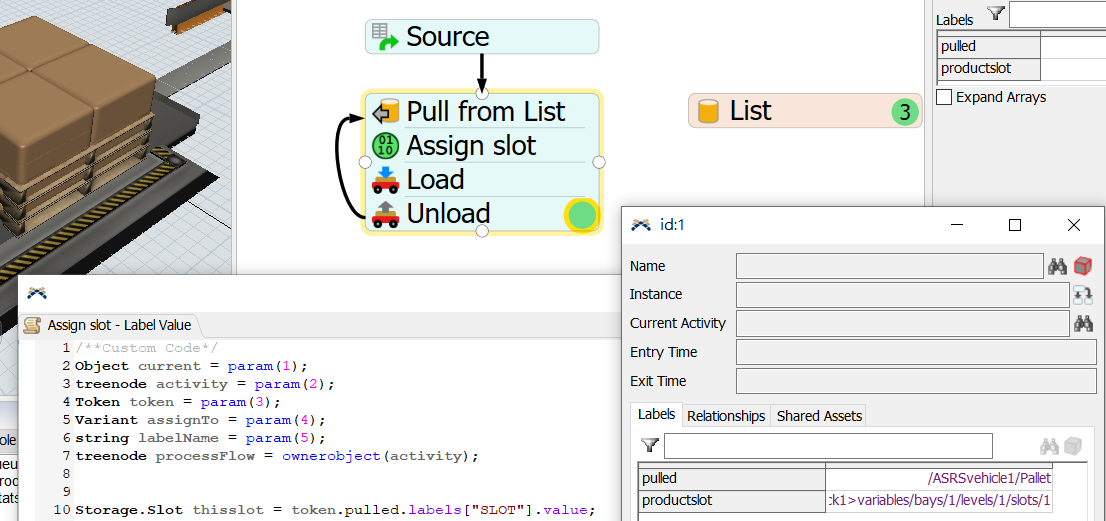The image size is (1106, 521).
Task: Click the green 3 badge on List
Action: pyautogui.click(x=904, y=112)
